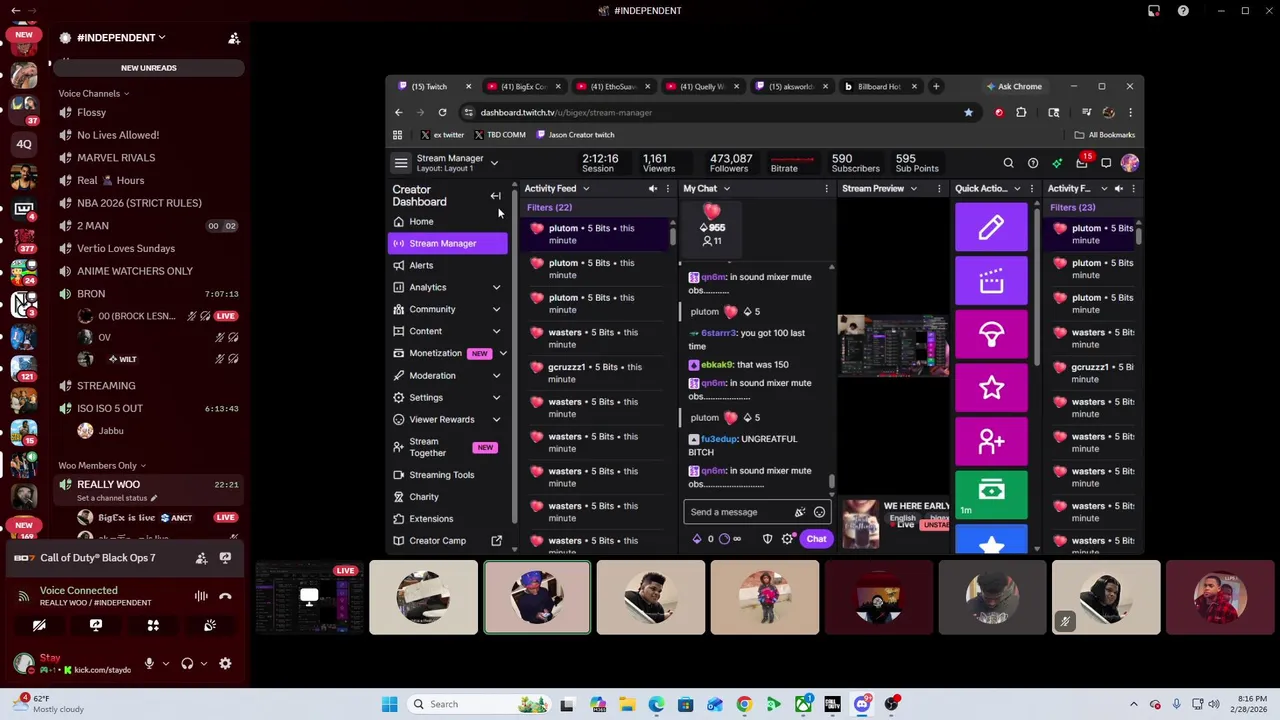Click the green money ad quick action tile
Image resolution: width=1280 pixels, height=720 pixels.
991,496
